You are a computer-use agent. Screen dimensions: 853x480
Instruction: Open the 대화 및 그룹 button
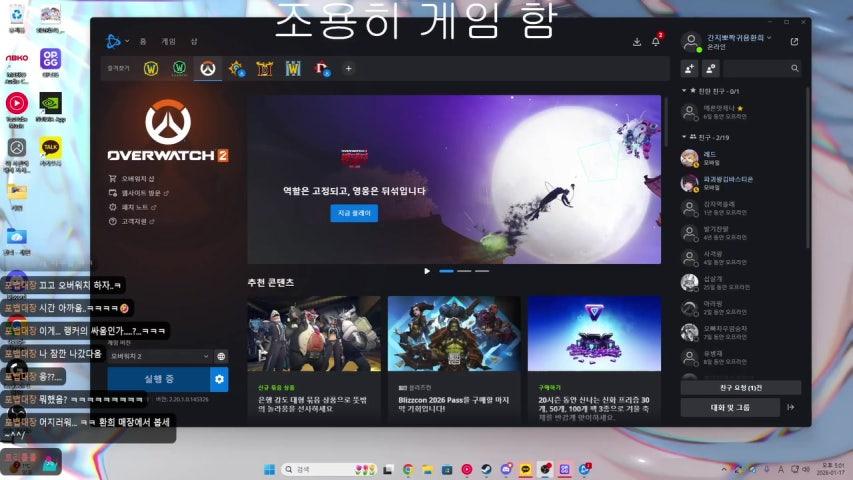coord(730,407)
